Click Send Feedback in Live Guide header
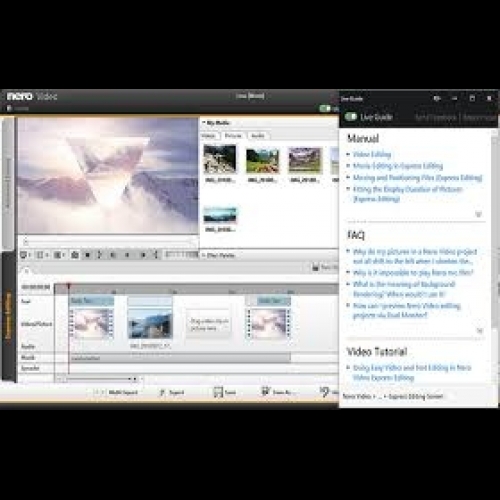 point(435,117)
